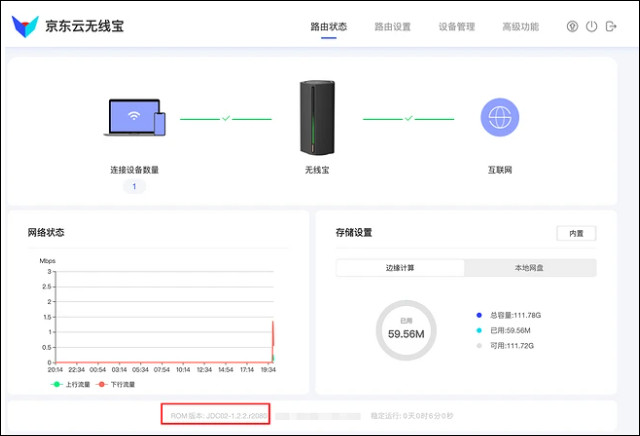
Task: Go to the 高级功能 tab
Action: click(520, 27)
